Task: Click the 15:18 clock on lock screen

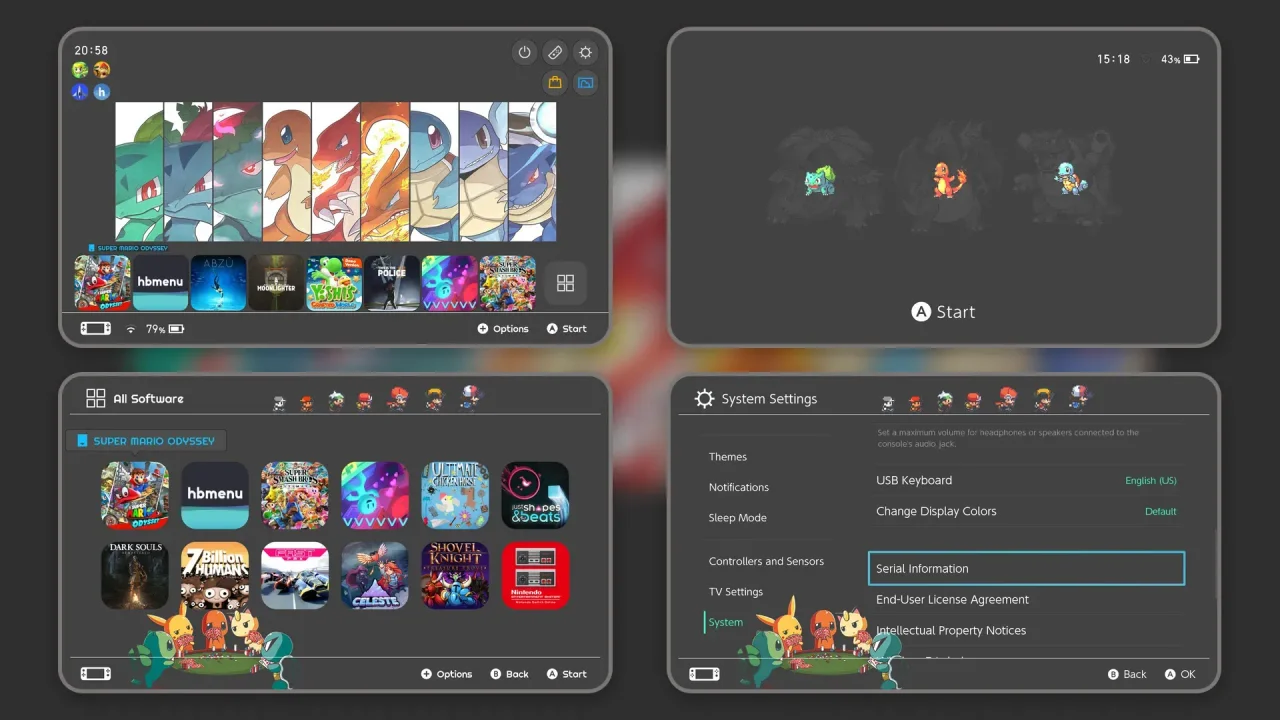Action: click(x=1113, y=60)
